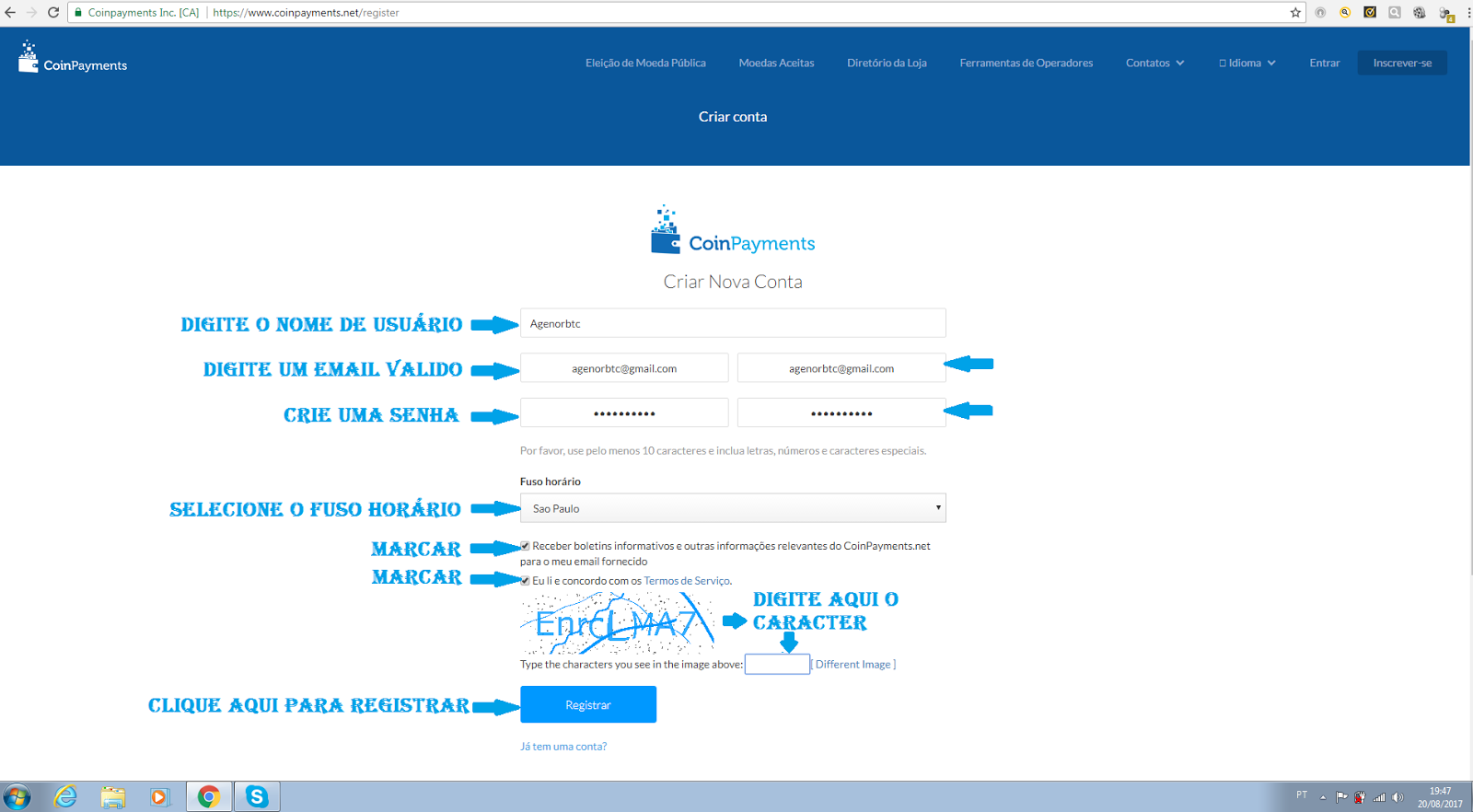
Task: Click the green padlock security icon
Action: [x=78, y=13]
